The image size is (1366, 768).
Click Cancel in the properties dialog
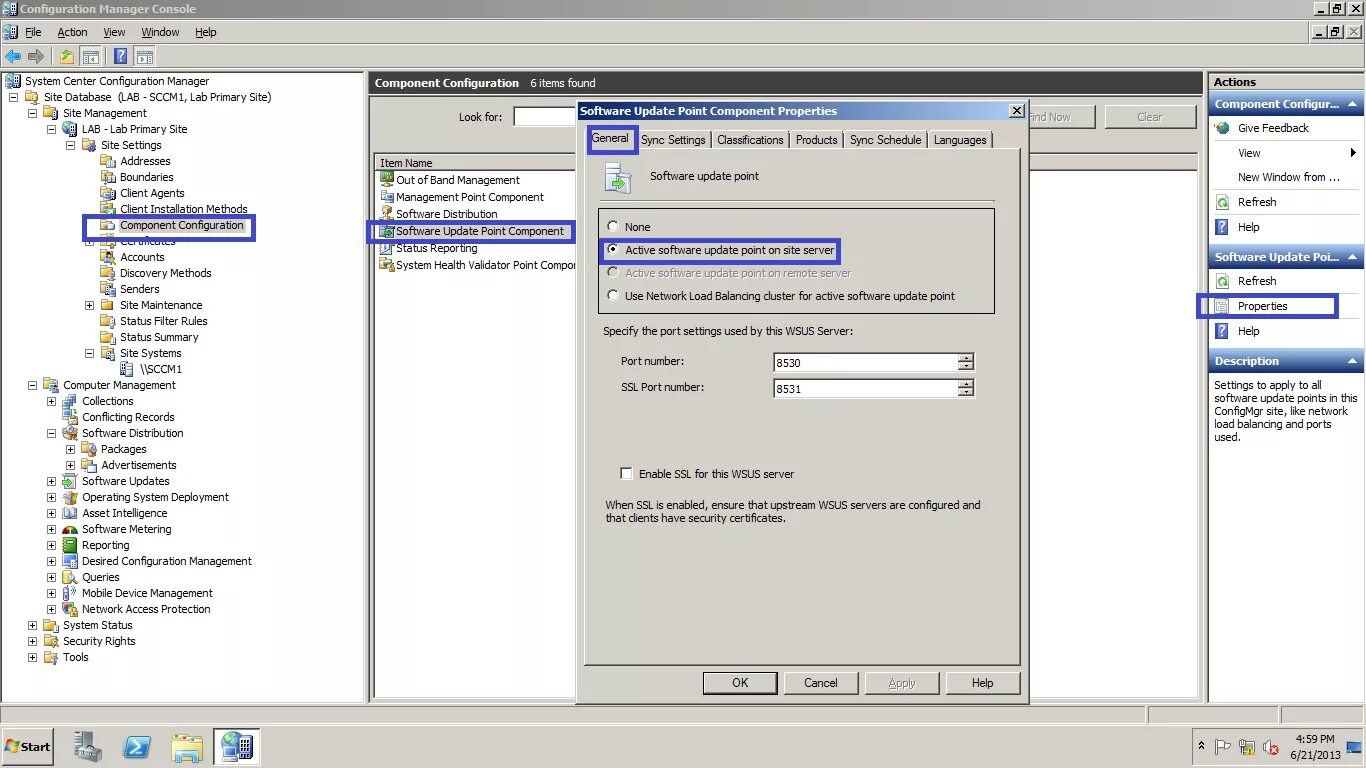820,683
